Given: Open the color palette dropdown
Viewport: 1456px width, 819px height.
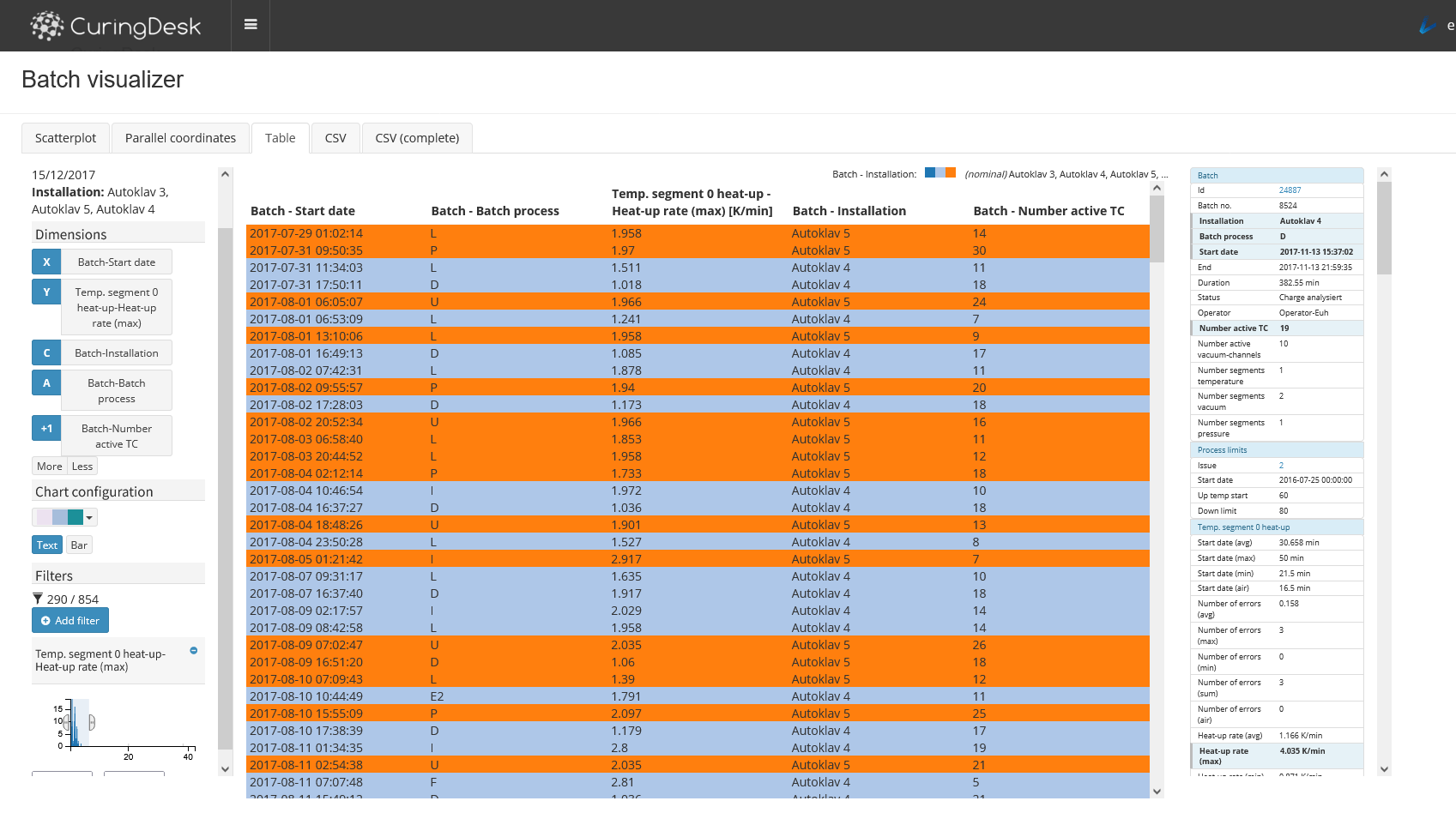Looking at the screenshot, I should tap(65, 517).
